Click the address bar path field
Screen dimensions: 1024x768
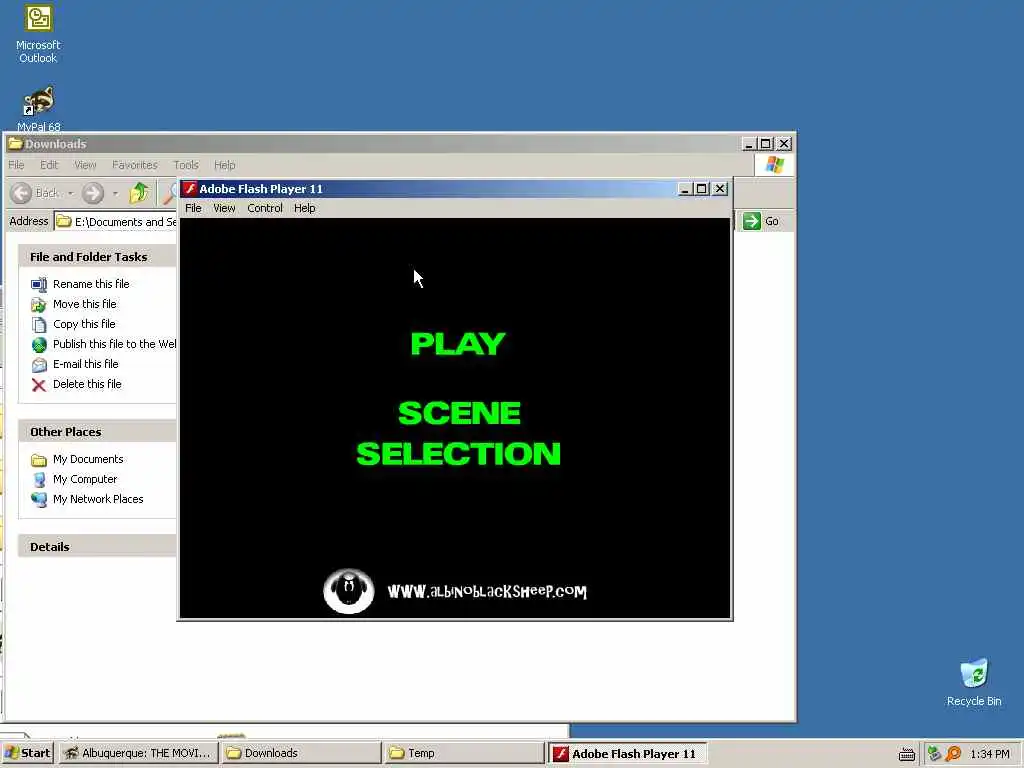click(116, 221)
